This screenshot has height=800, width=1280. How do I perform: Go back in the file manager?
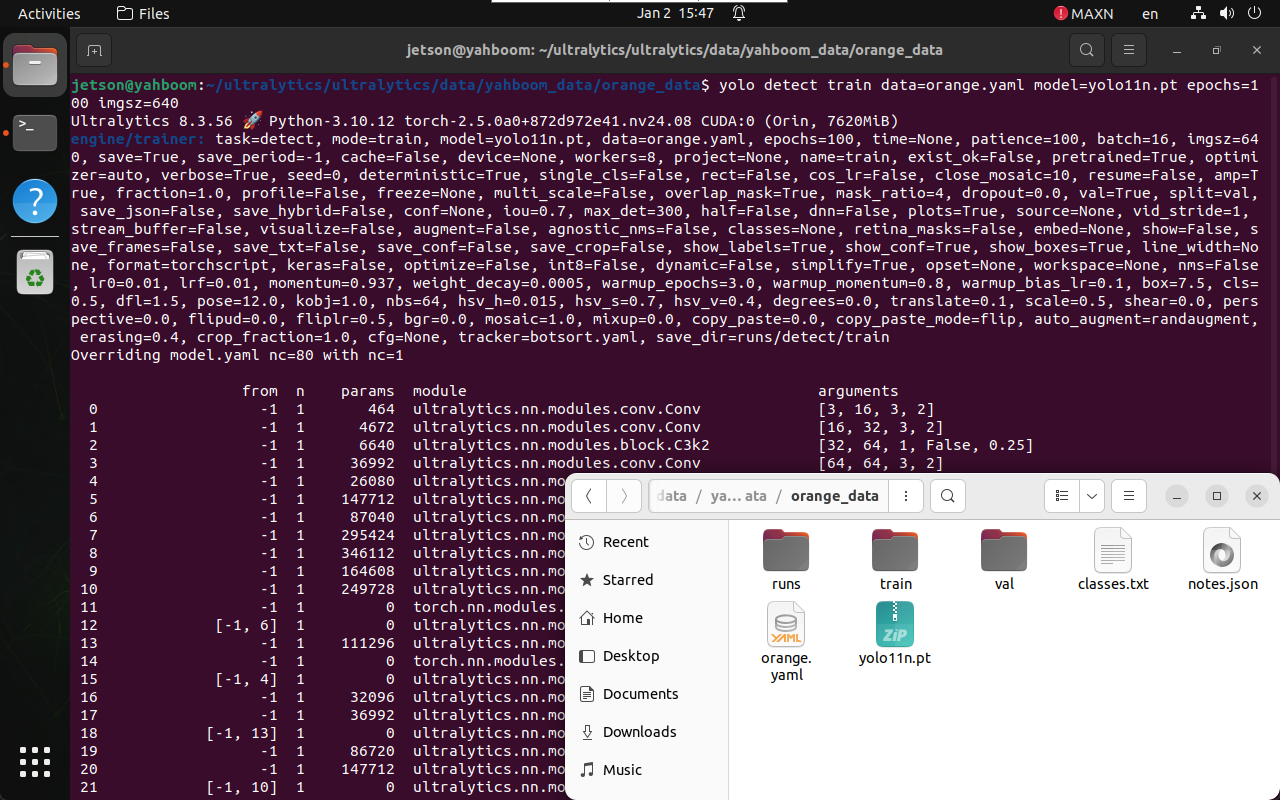589,496
